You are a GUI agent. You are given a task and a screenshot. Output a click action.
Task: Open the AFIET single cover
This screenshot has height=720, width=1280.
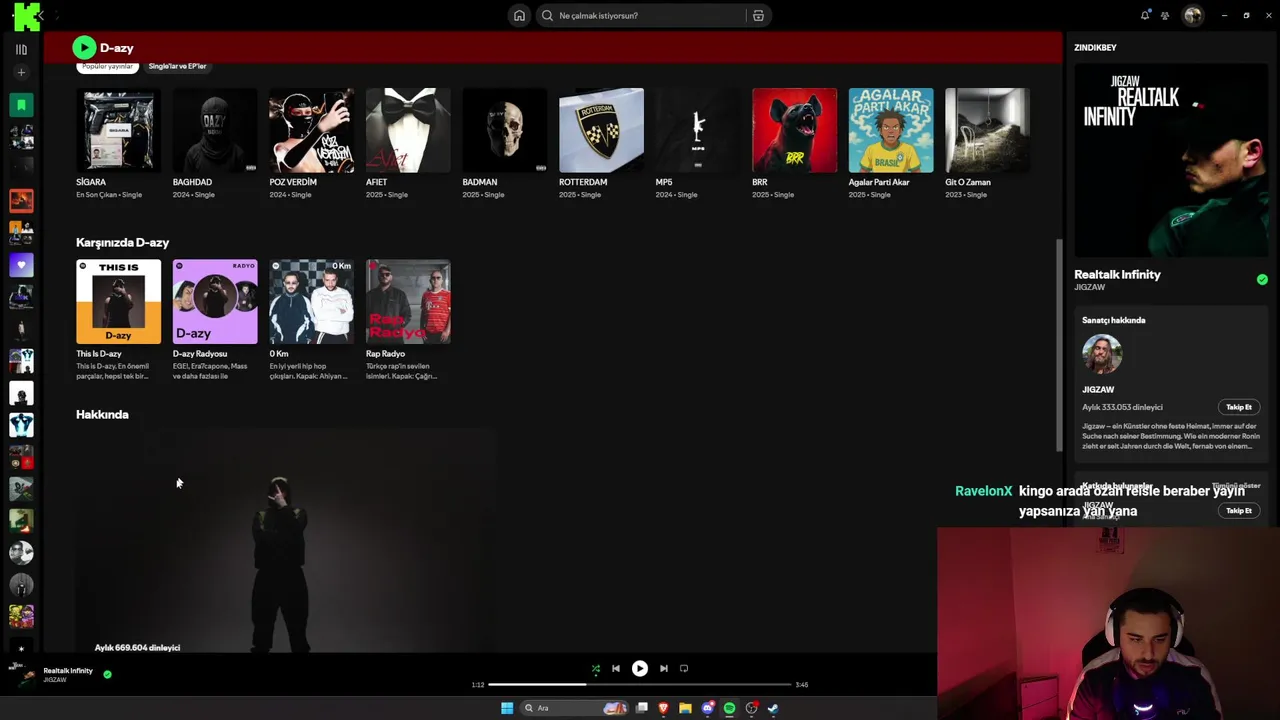coord(408,130)
